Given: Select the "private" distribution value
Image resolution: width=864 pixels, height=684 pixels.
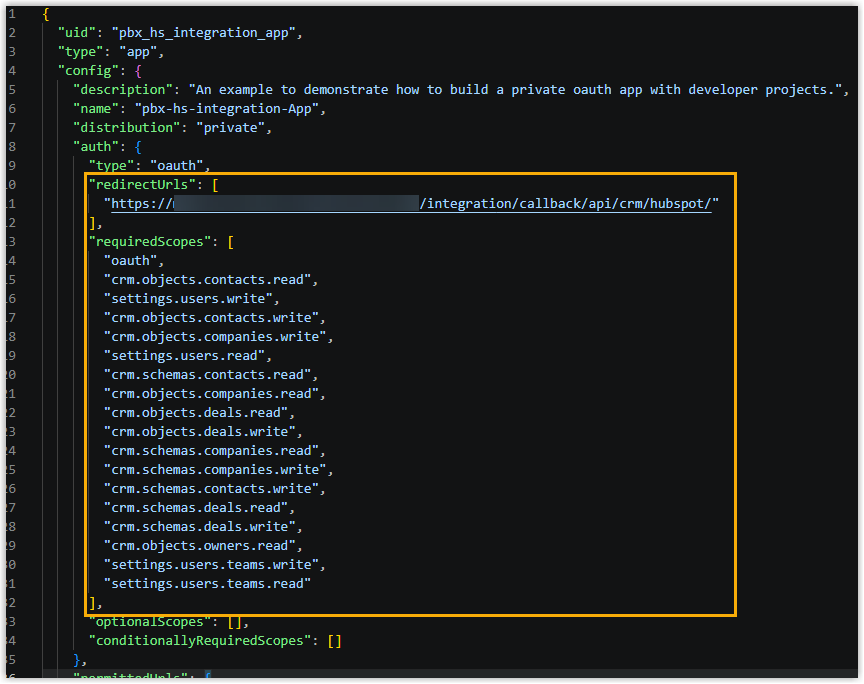Looking at the screenshot, I should [230, 128].
